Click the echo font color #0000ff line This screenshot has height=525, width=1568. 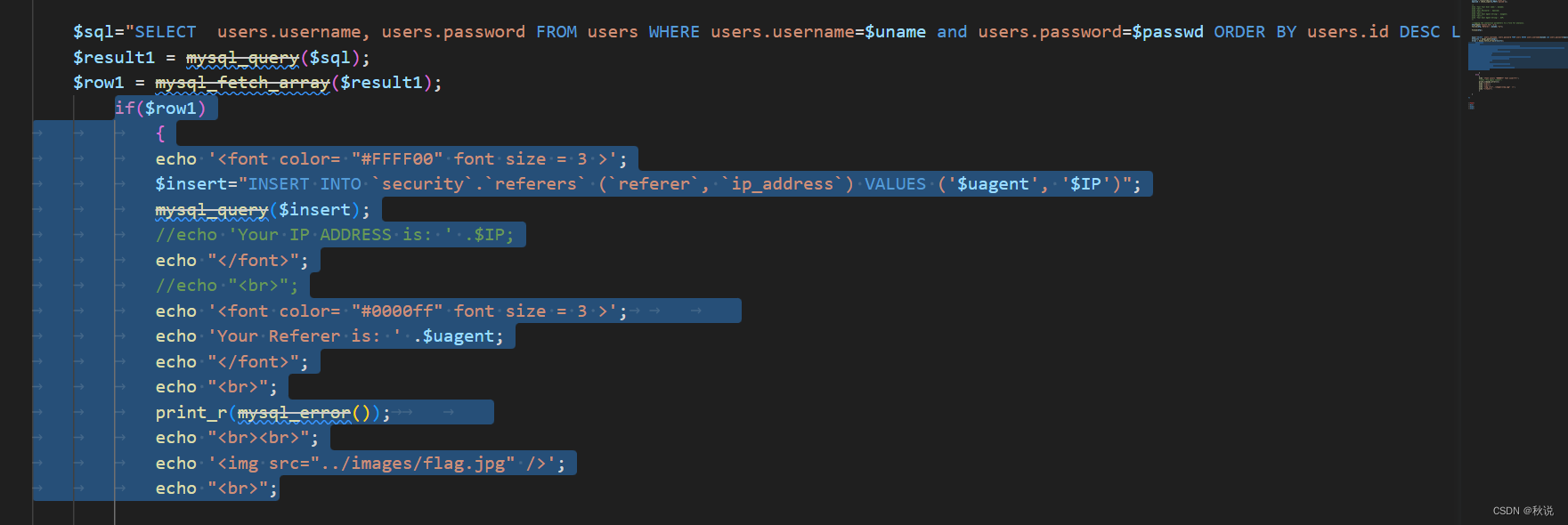click(392, 311)
